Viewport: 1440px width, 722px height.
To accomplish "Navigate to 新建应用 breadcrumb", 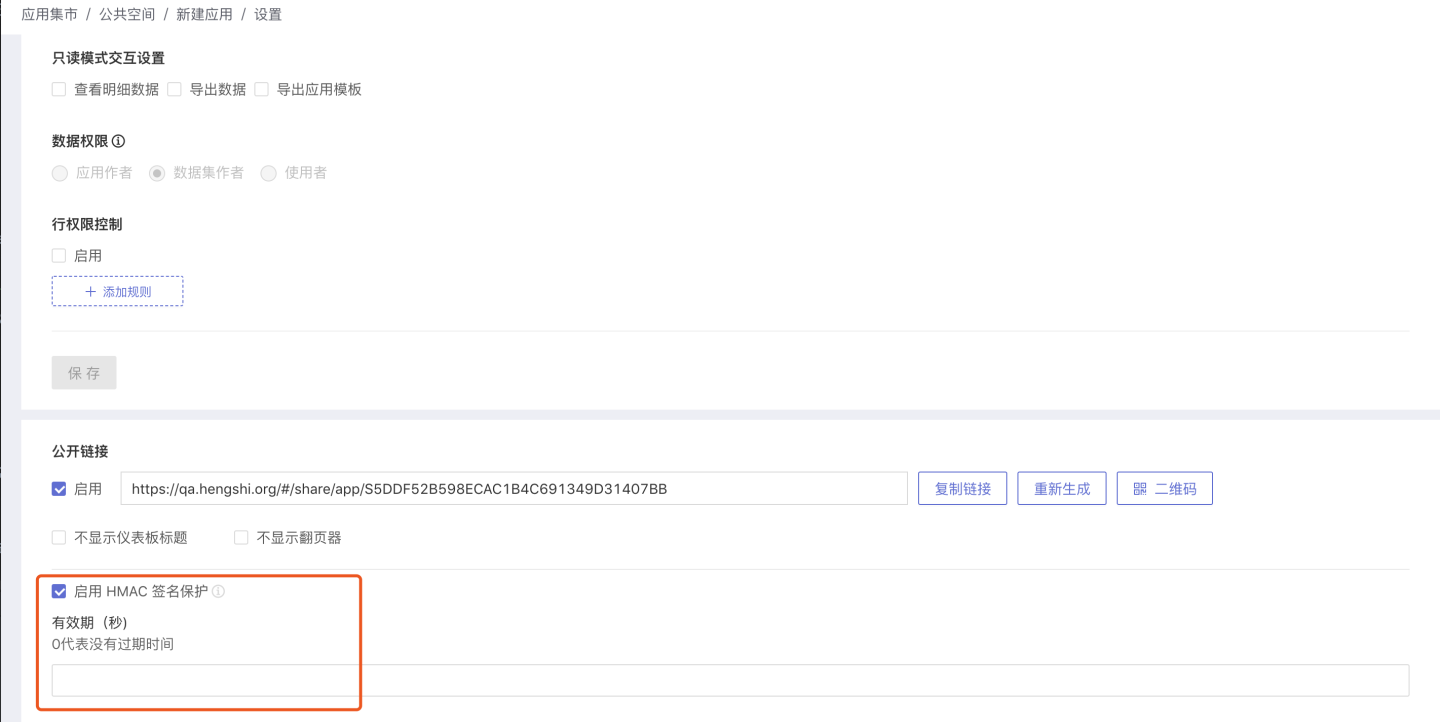I will click(204, 15).
